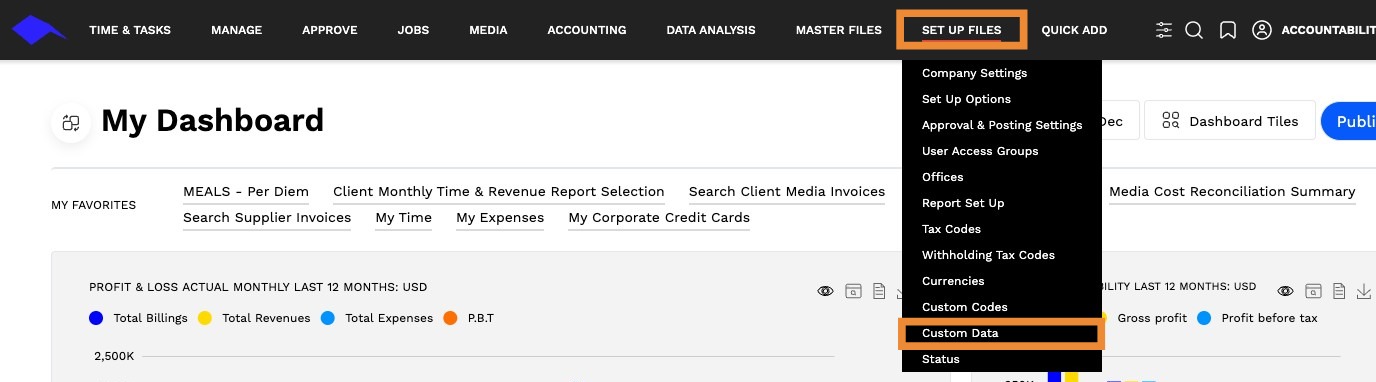
Task: Click the search magnifier icon
Action: [1194, 30]
